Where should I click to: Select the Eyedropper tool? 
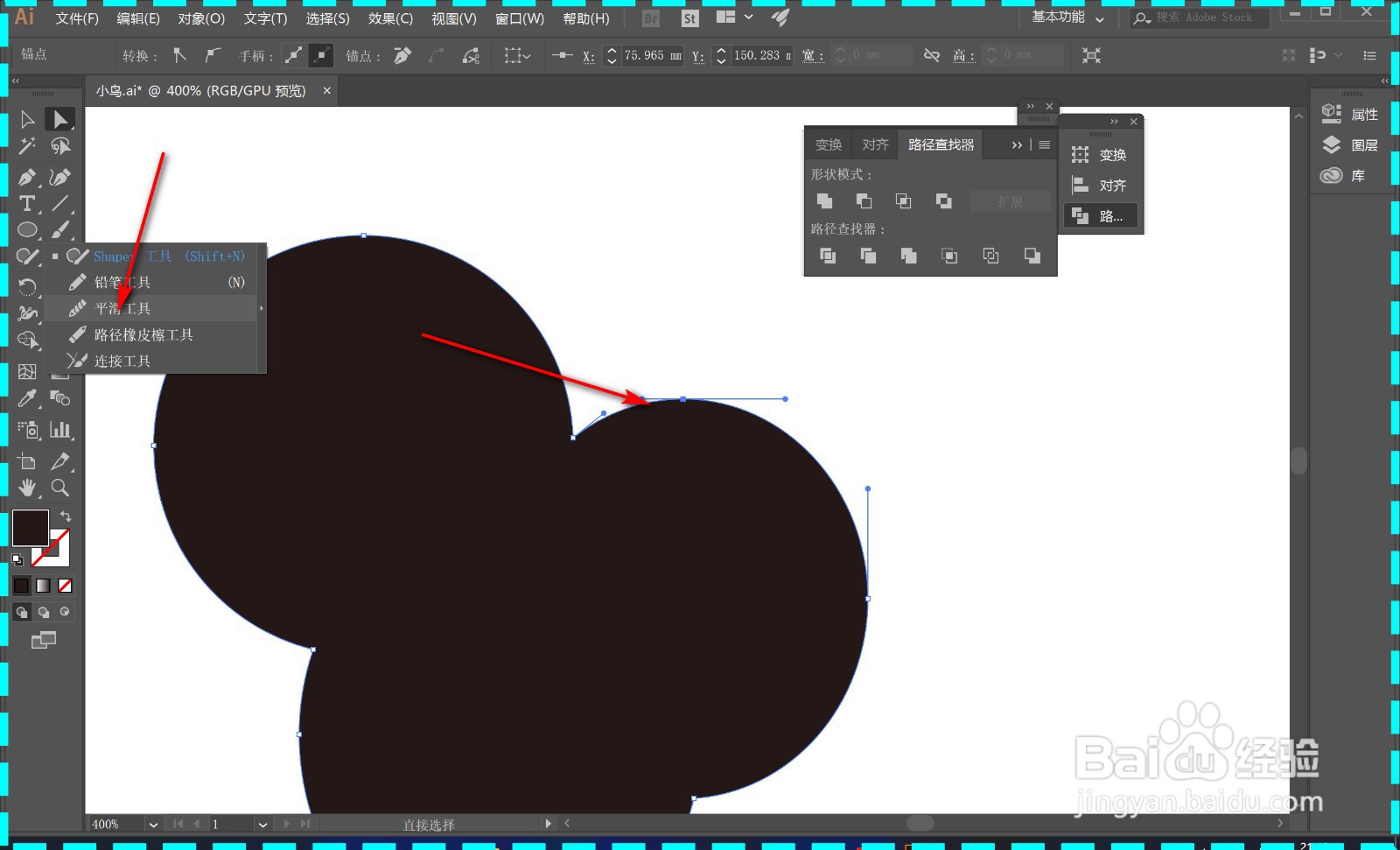27,398
